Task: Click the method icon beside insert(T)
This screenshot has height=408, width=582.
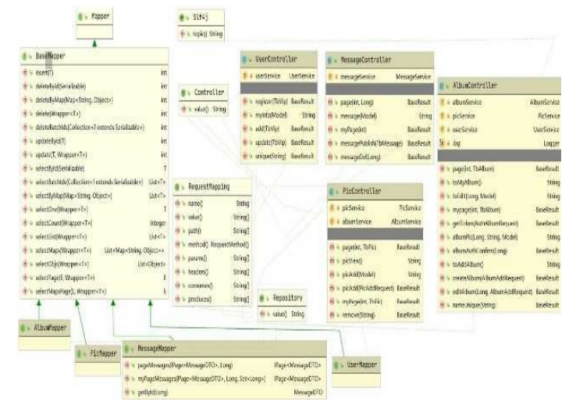Action: tap(25, 73)
